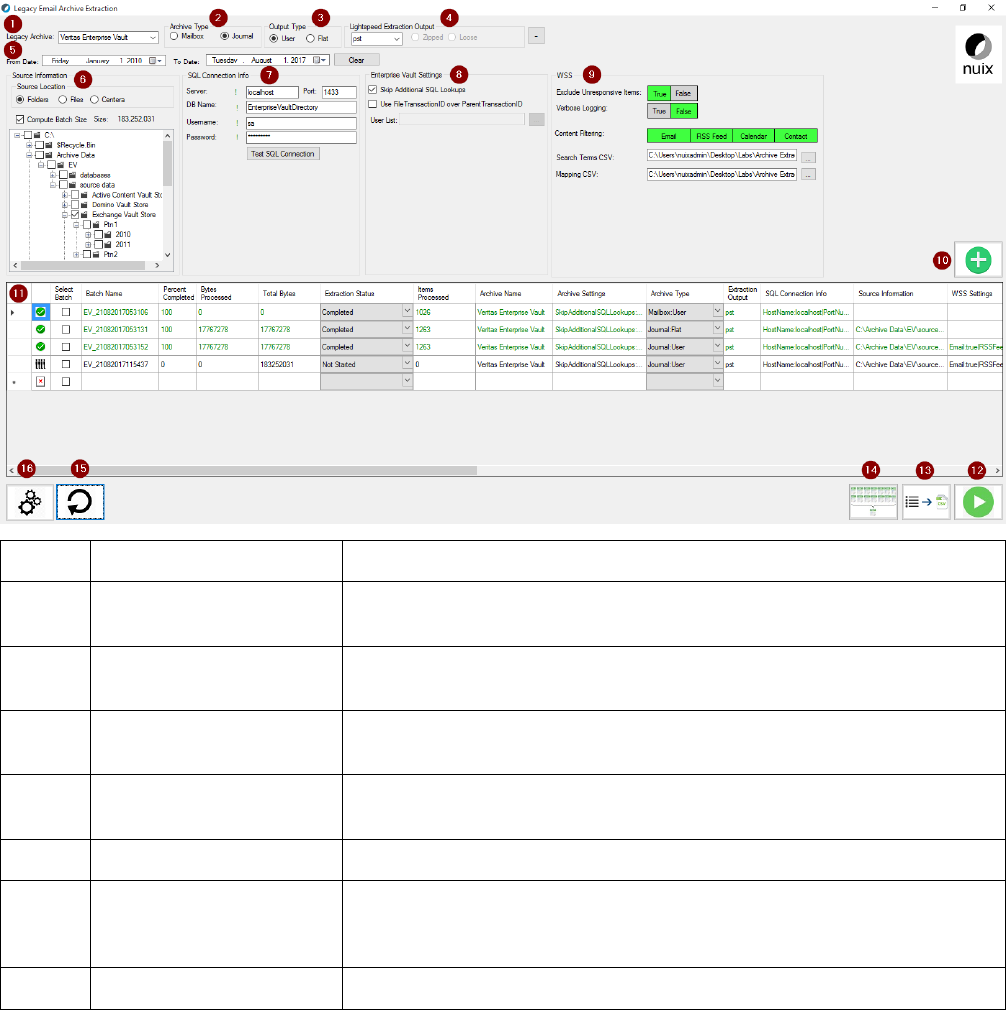Click the circular refresh arrow button

[80, 502]
